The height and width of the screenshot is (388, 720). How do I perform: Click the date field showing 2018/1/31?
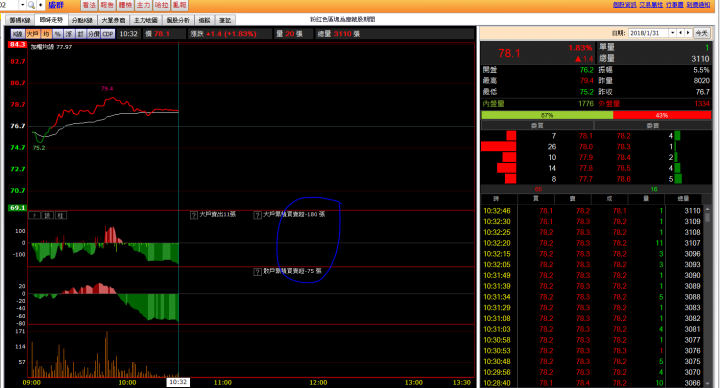click(648, 33)
